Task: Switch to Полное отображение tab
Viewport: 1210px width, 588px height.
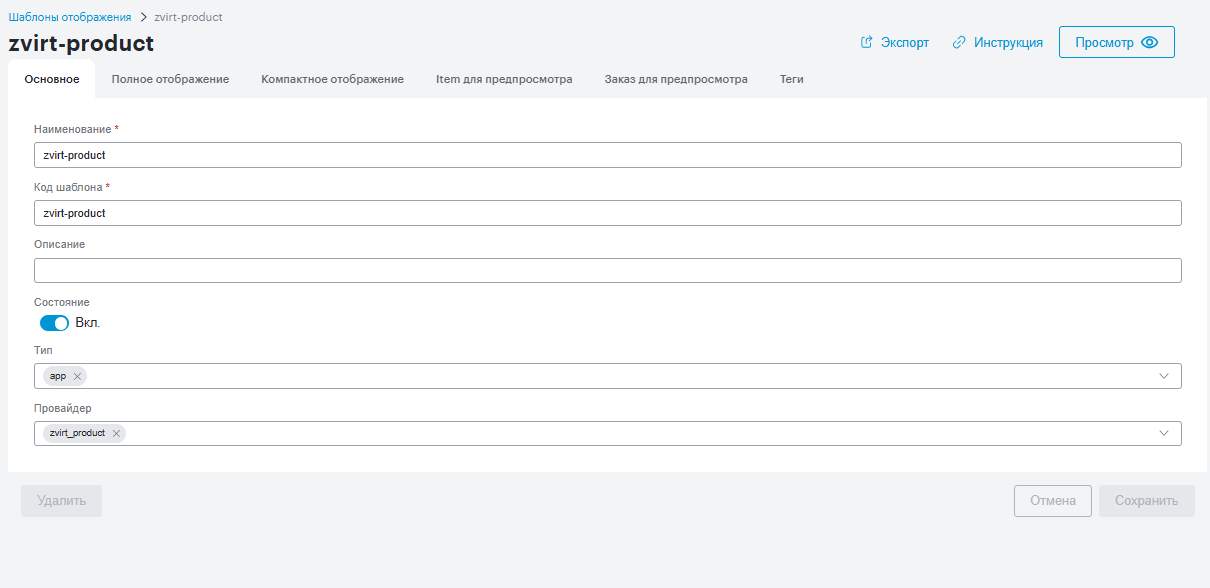Action: tap(170, 79)
